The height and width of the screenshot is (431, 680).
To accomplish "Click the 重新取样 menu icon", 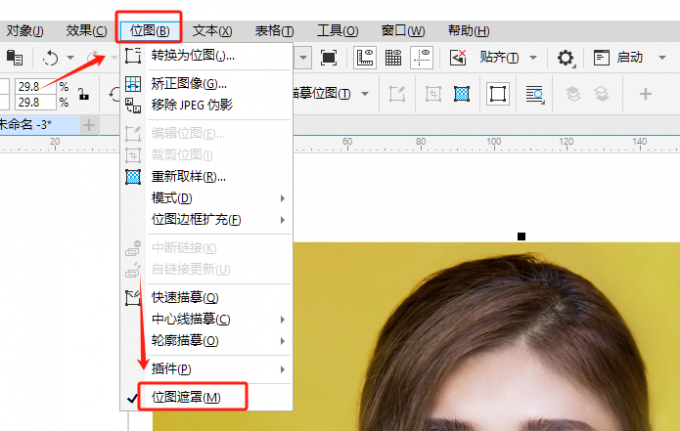I will (133, 176).
